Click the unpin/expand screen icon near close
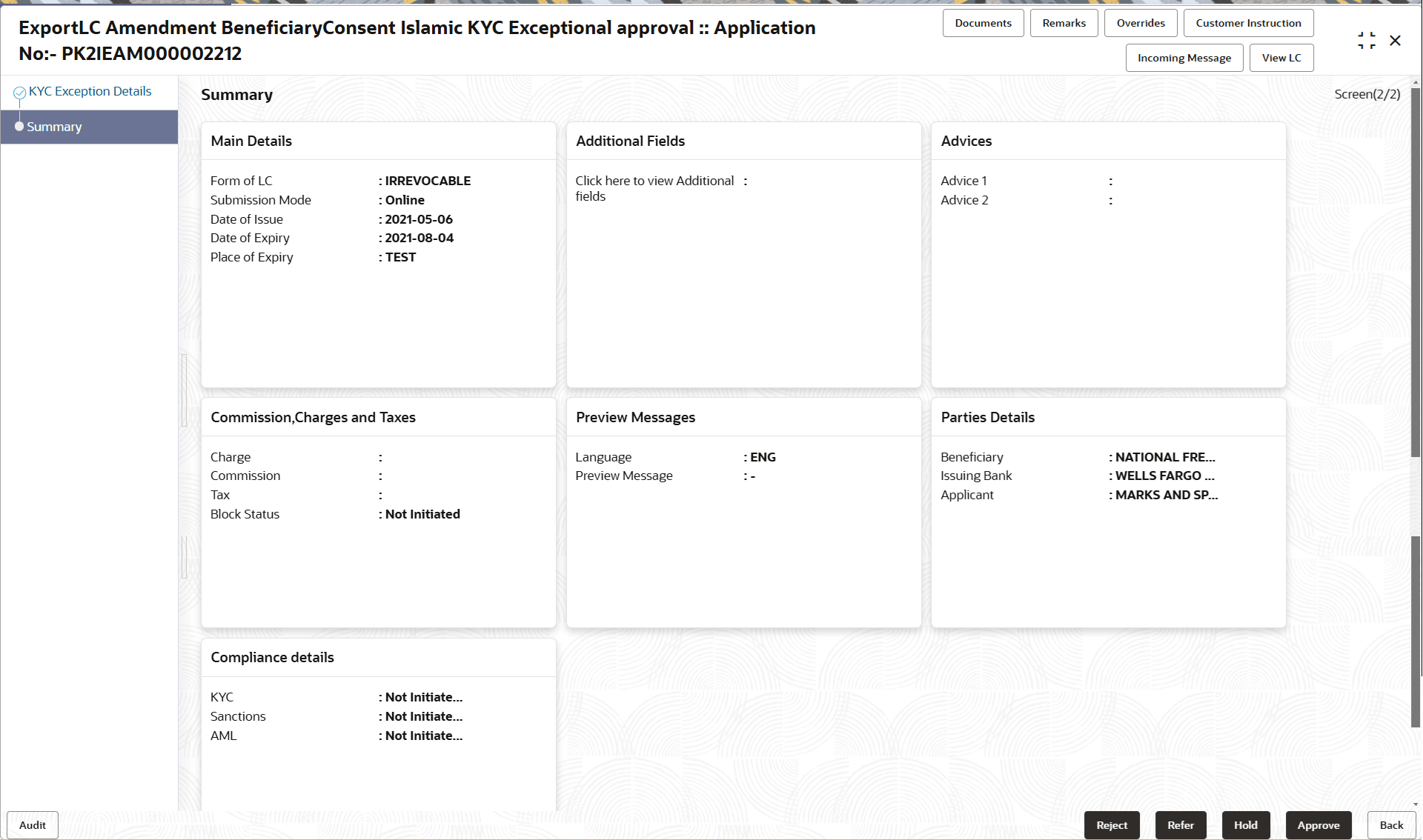1423x840 pixels. (1367, 40)
